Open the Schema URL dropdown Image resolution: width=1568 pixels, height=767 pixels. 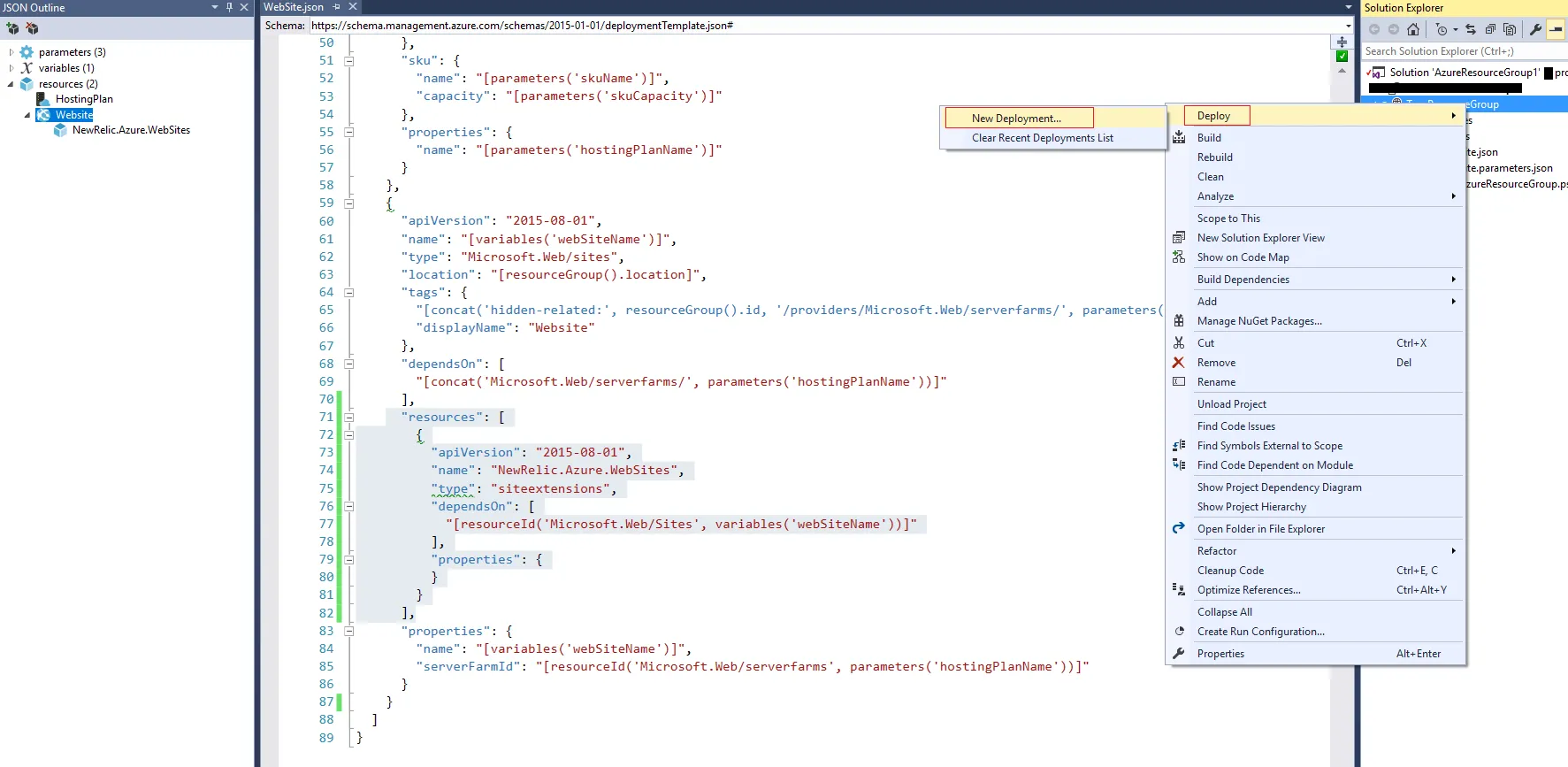(x=1348, y=26)
